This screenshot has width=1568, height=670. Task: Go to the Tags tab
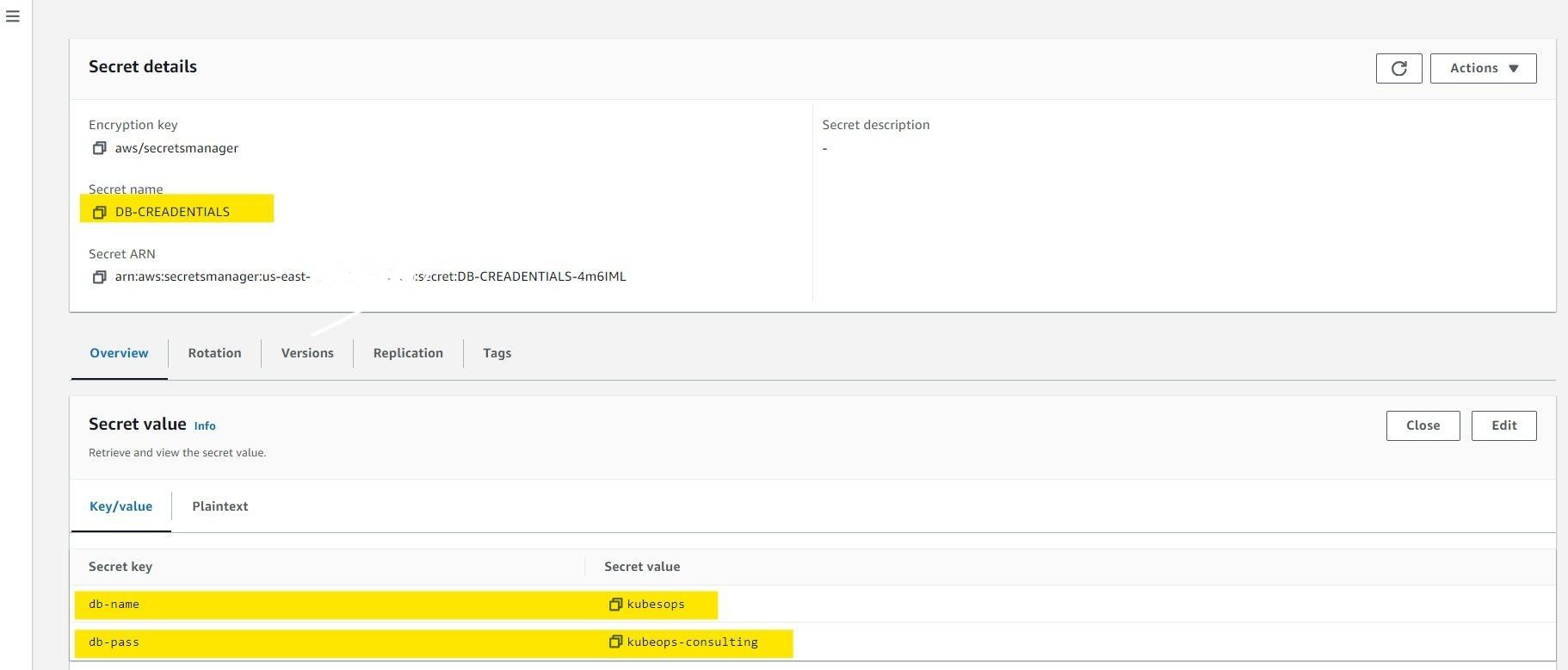pyautogui.click(x=497, y=353)
